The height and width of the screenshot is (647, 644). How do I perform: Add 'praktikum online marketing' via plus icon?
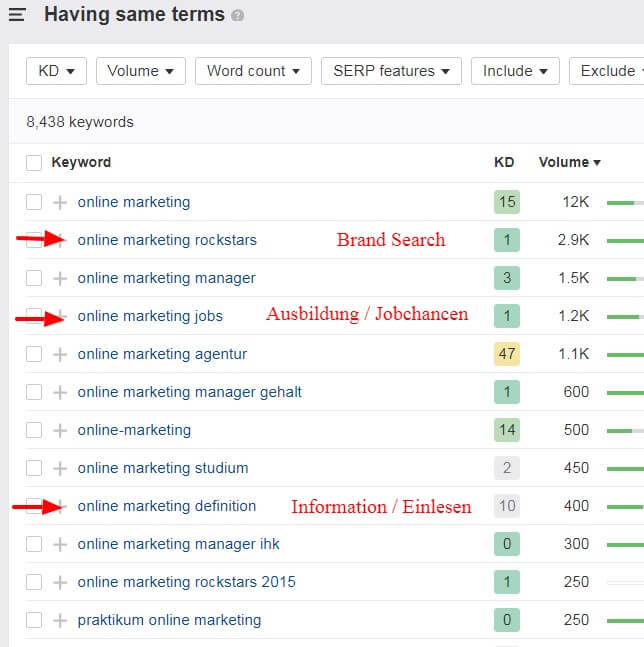(60, 620)
